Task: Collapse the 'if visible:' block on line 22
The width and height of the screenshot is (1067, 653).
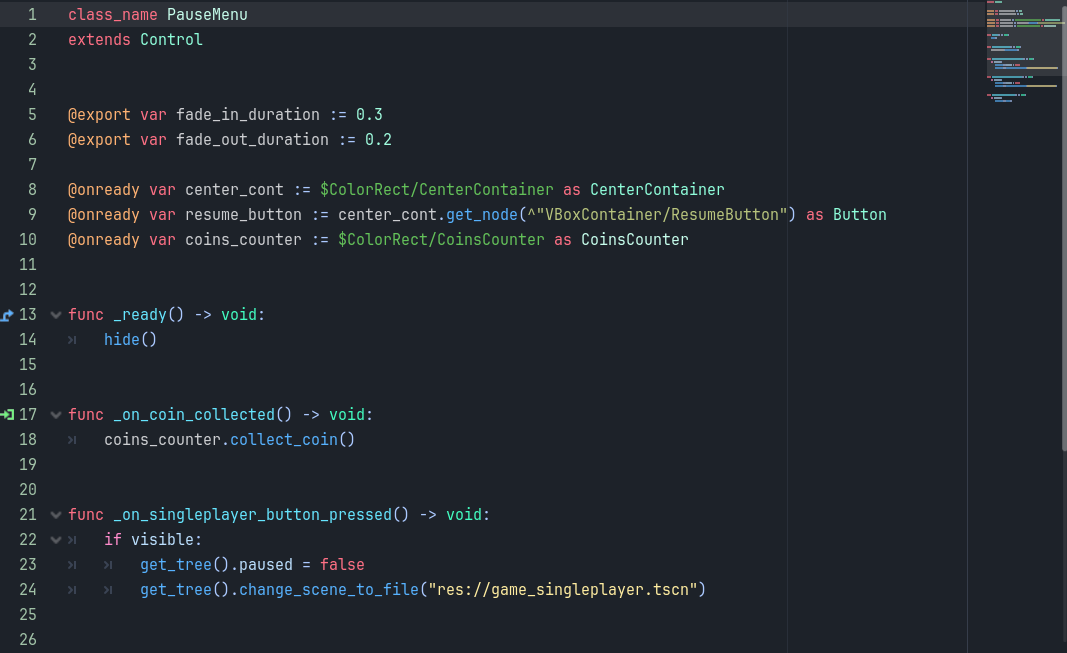Action: click(55, 539)
